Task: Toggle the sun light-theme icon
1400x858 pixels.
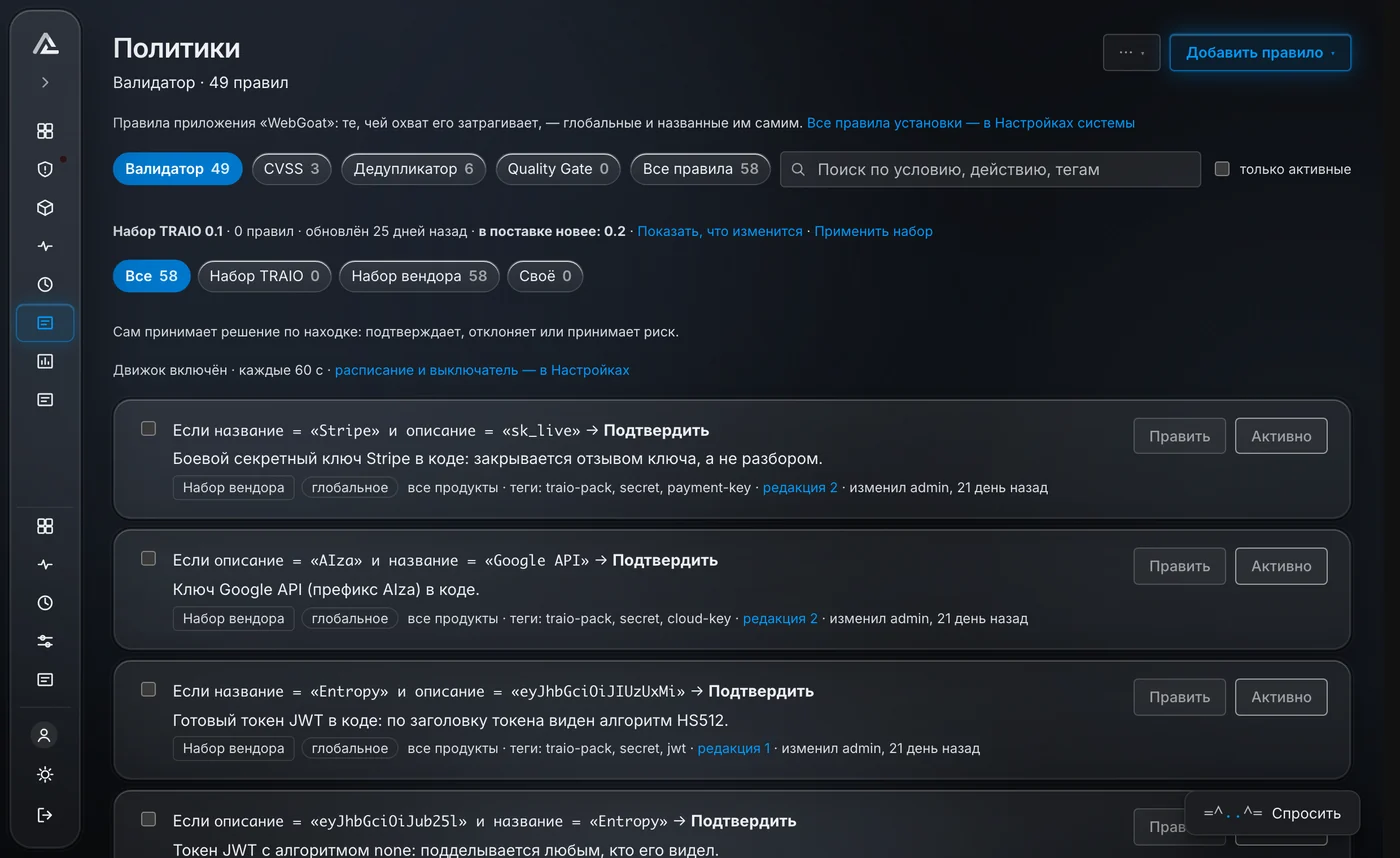Action: point(45,775)
